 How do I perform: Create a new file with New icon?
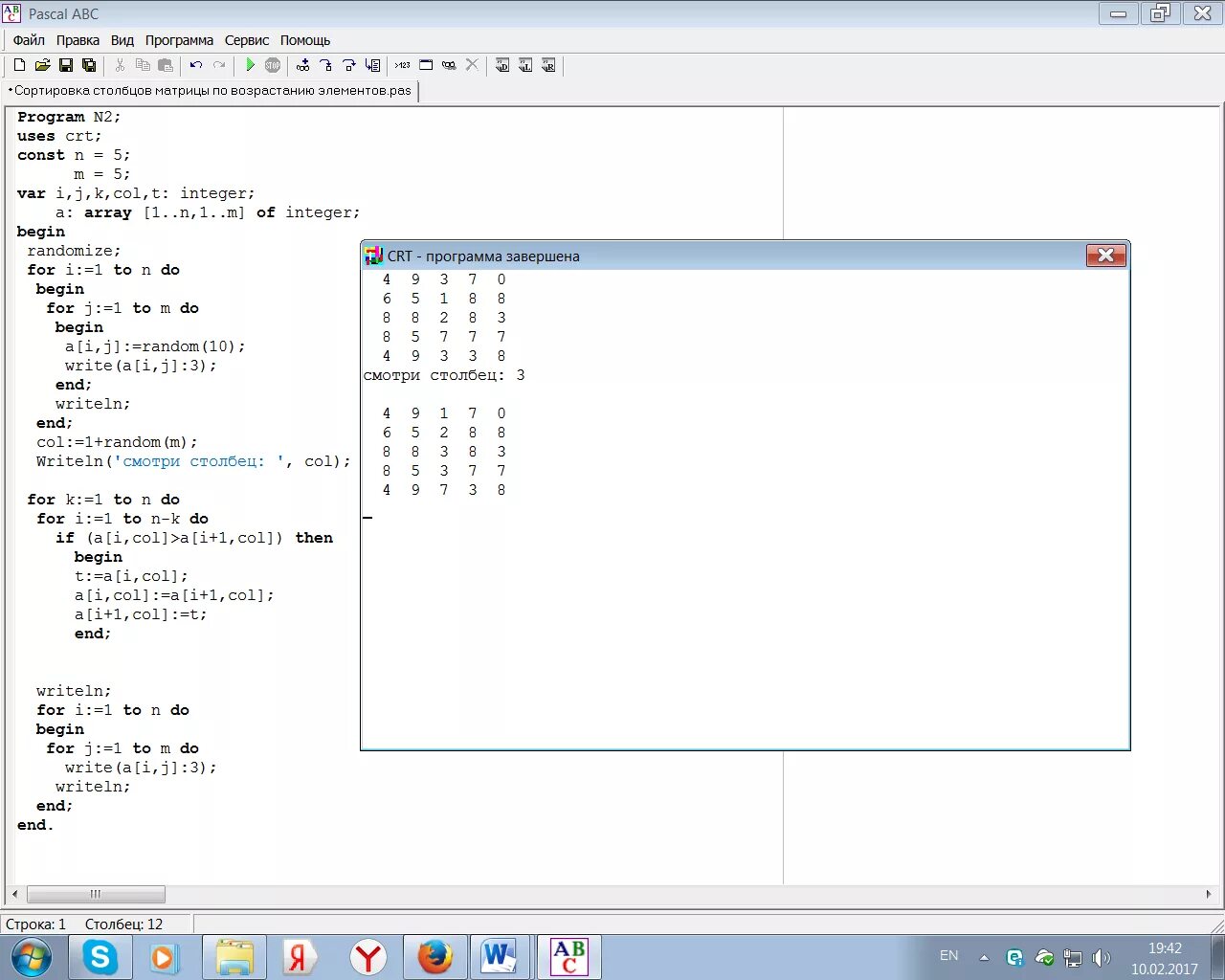pyautogui.click(x=19, y=65)
